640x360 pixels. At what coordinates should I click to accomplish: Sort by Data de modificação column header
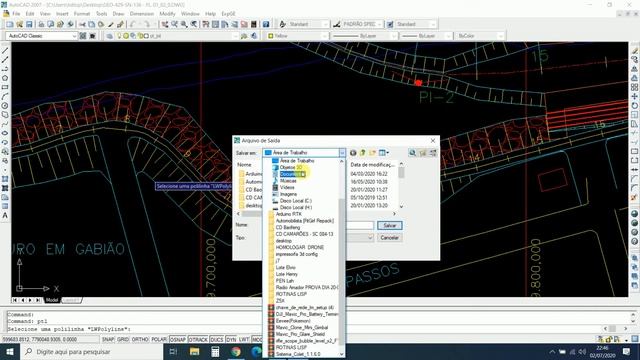tap(372, 164)
